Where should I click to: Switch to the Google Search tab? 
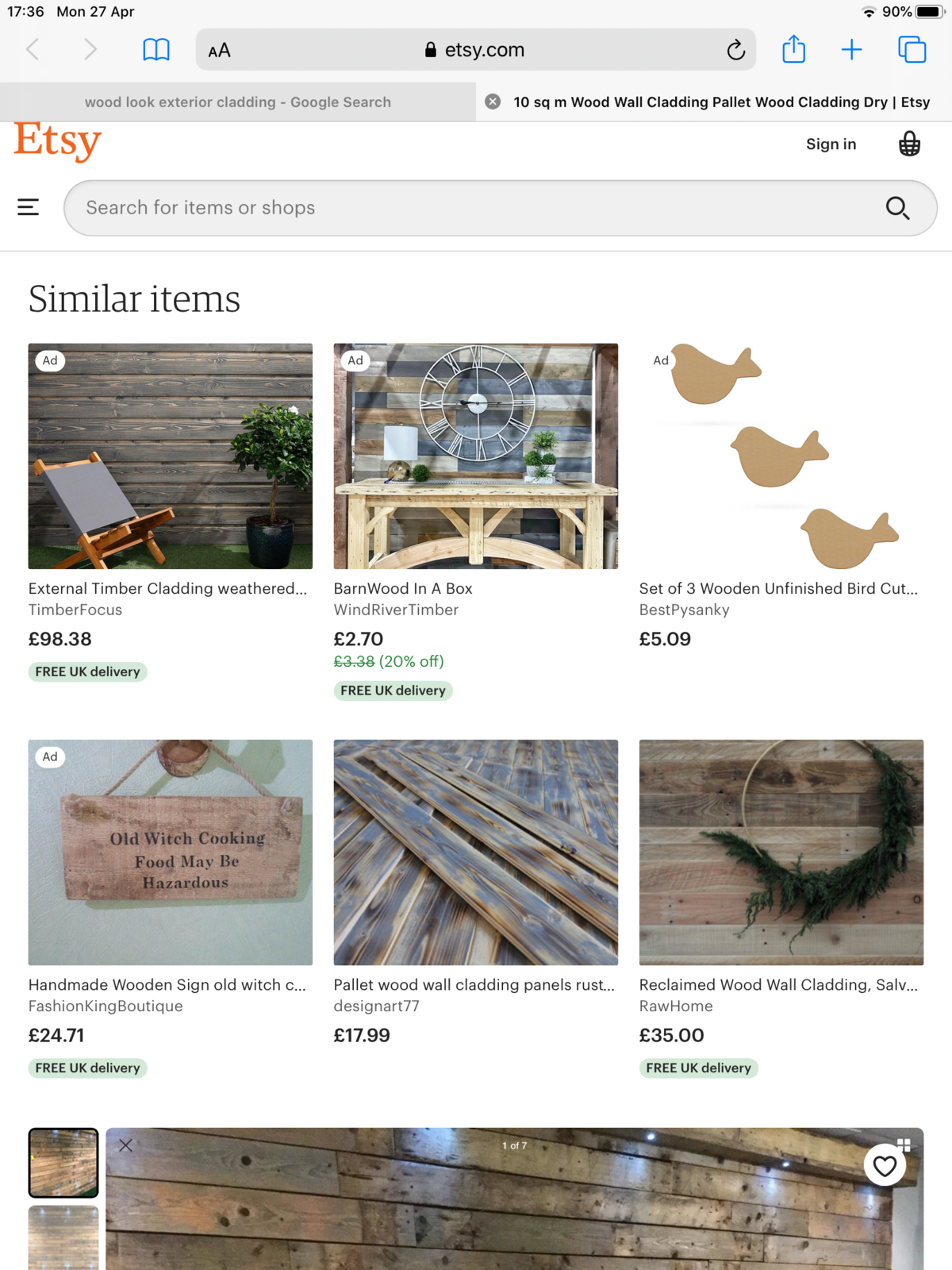pyautogui.click(x=238, y=102)
